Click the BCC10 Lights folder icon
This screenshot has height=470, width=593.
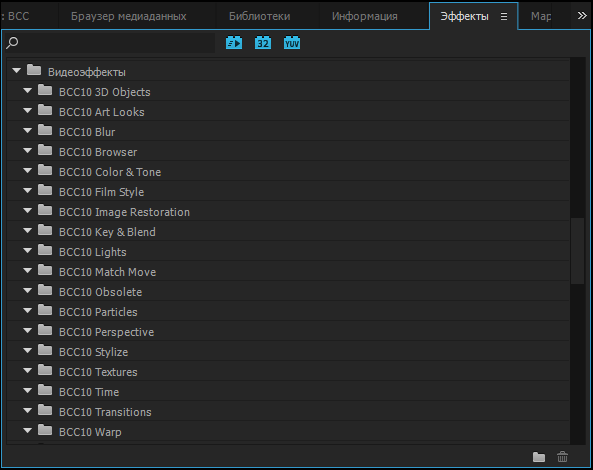(x=45, y=250)
